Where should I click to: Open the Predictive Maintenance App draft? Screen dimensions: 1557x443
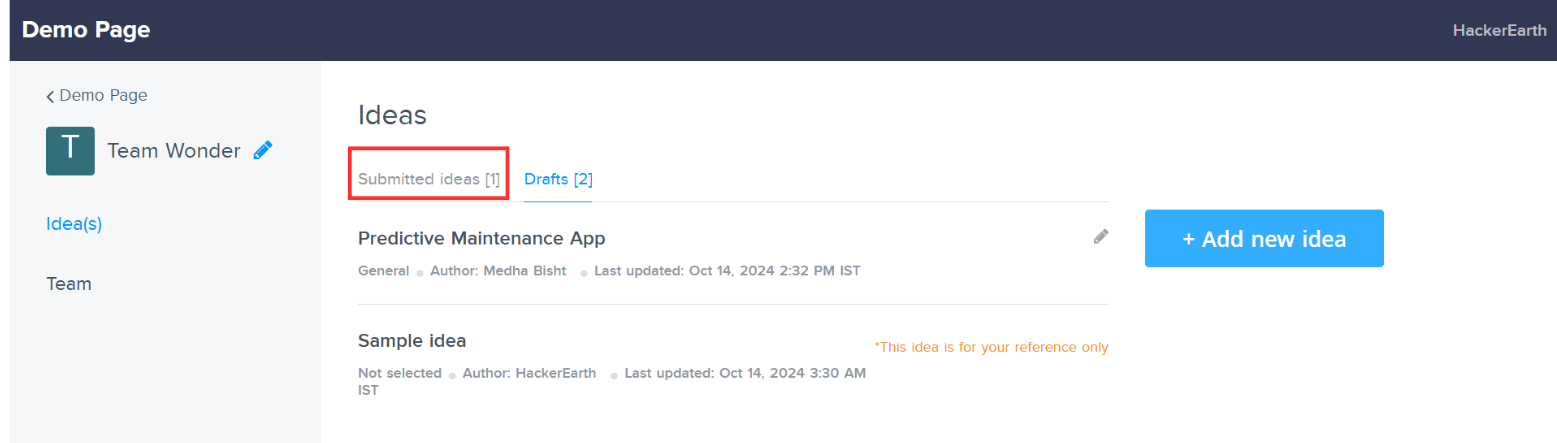point(481,238)
